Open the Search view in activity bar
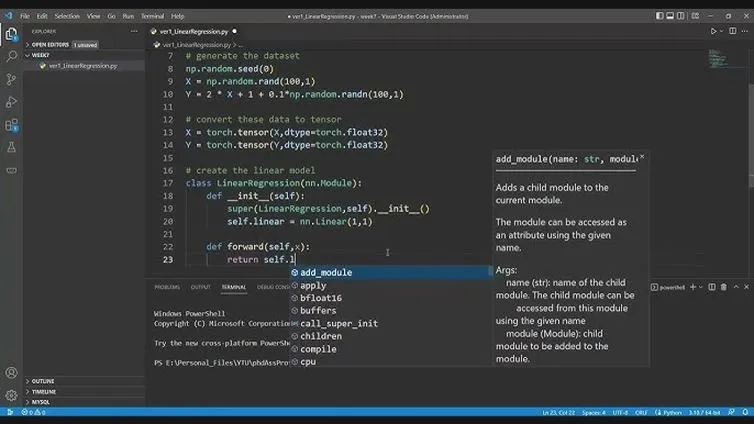 [11, 57]
